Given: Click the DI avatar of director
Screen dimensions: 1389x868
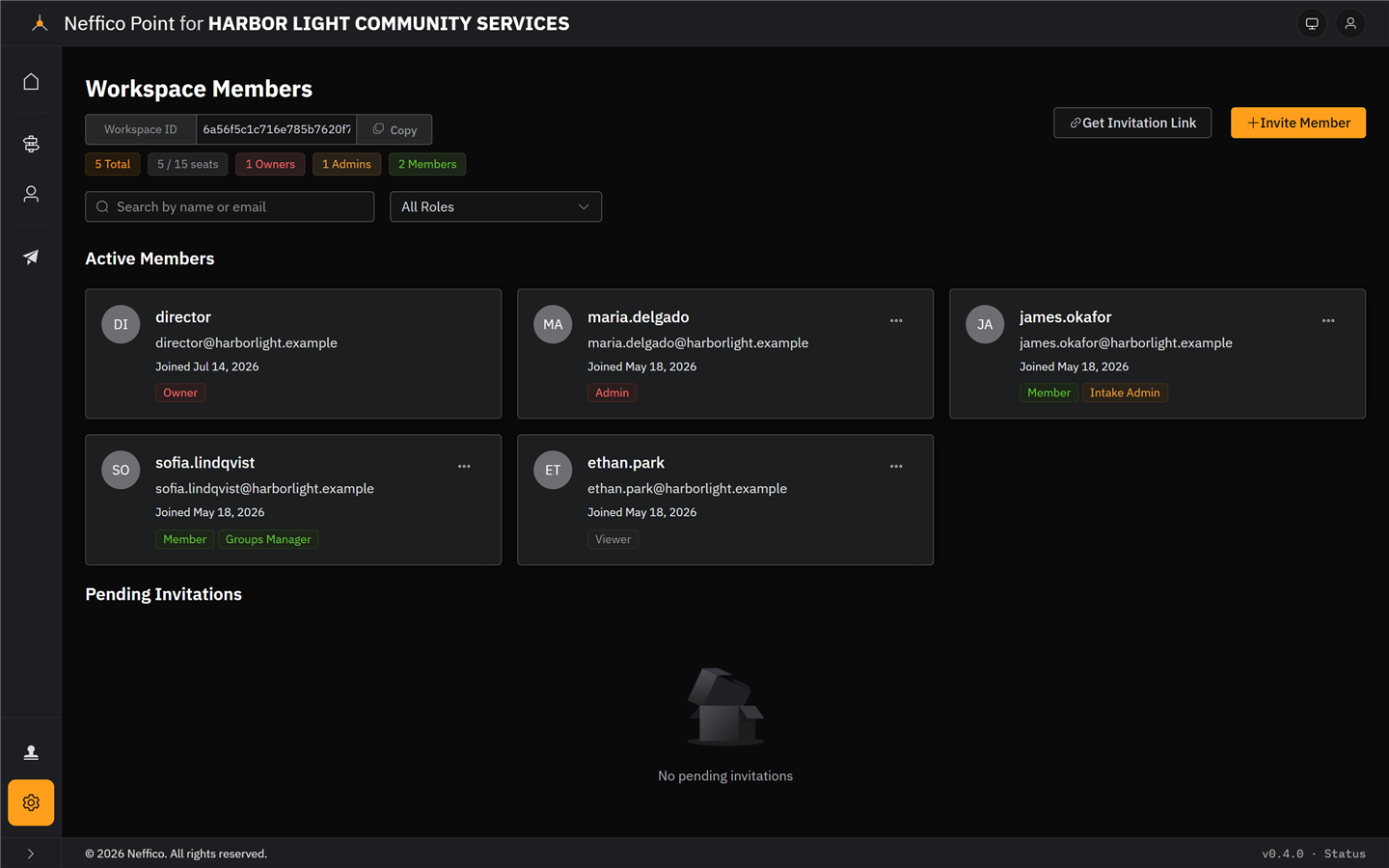Looking at the screenshot, I should tap(121, 324).
